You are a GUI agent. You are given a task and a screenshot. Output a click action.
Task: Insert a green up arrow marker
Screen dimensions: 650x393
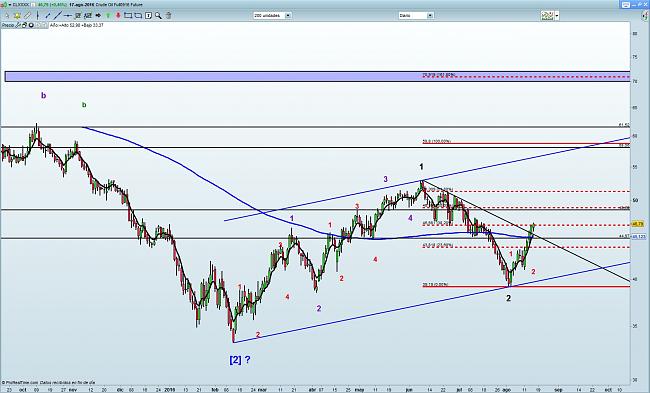point(108,15)
